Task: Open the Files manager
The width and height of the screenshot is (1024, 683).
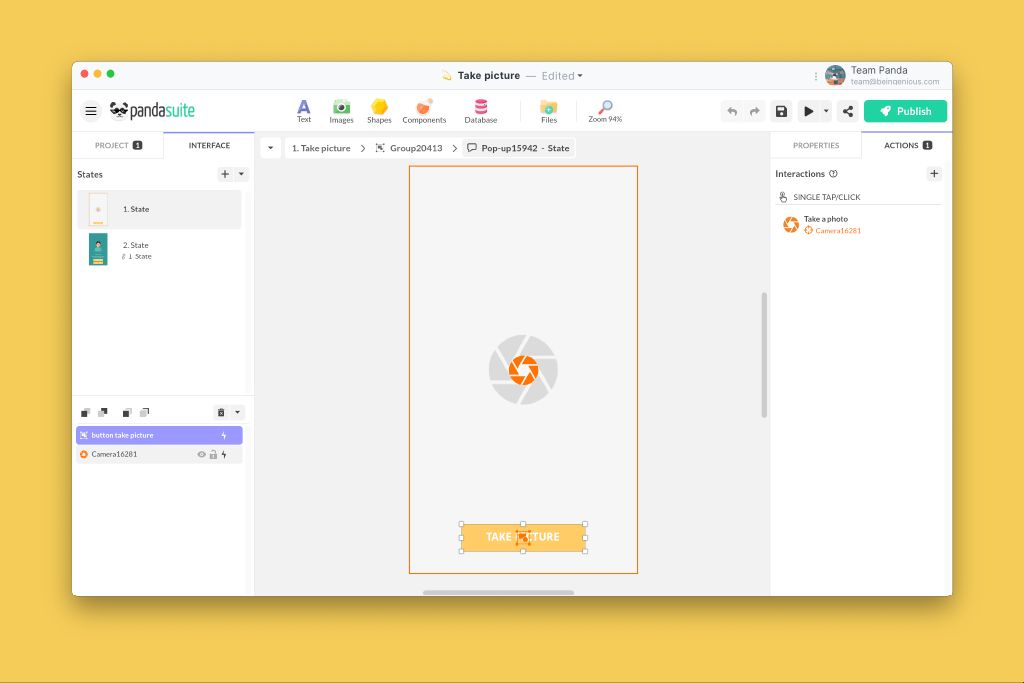Action: (x=548, y=110)
